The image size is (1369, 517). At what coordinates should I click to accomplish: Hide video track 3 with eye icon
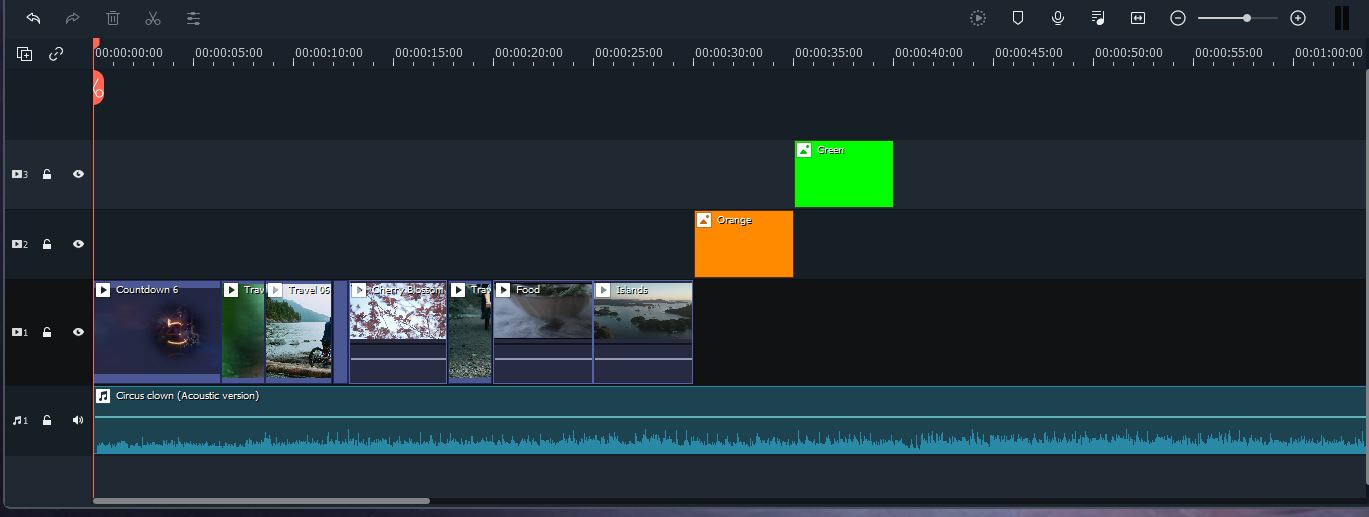tap(78, 174)
